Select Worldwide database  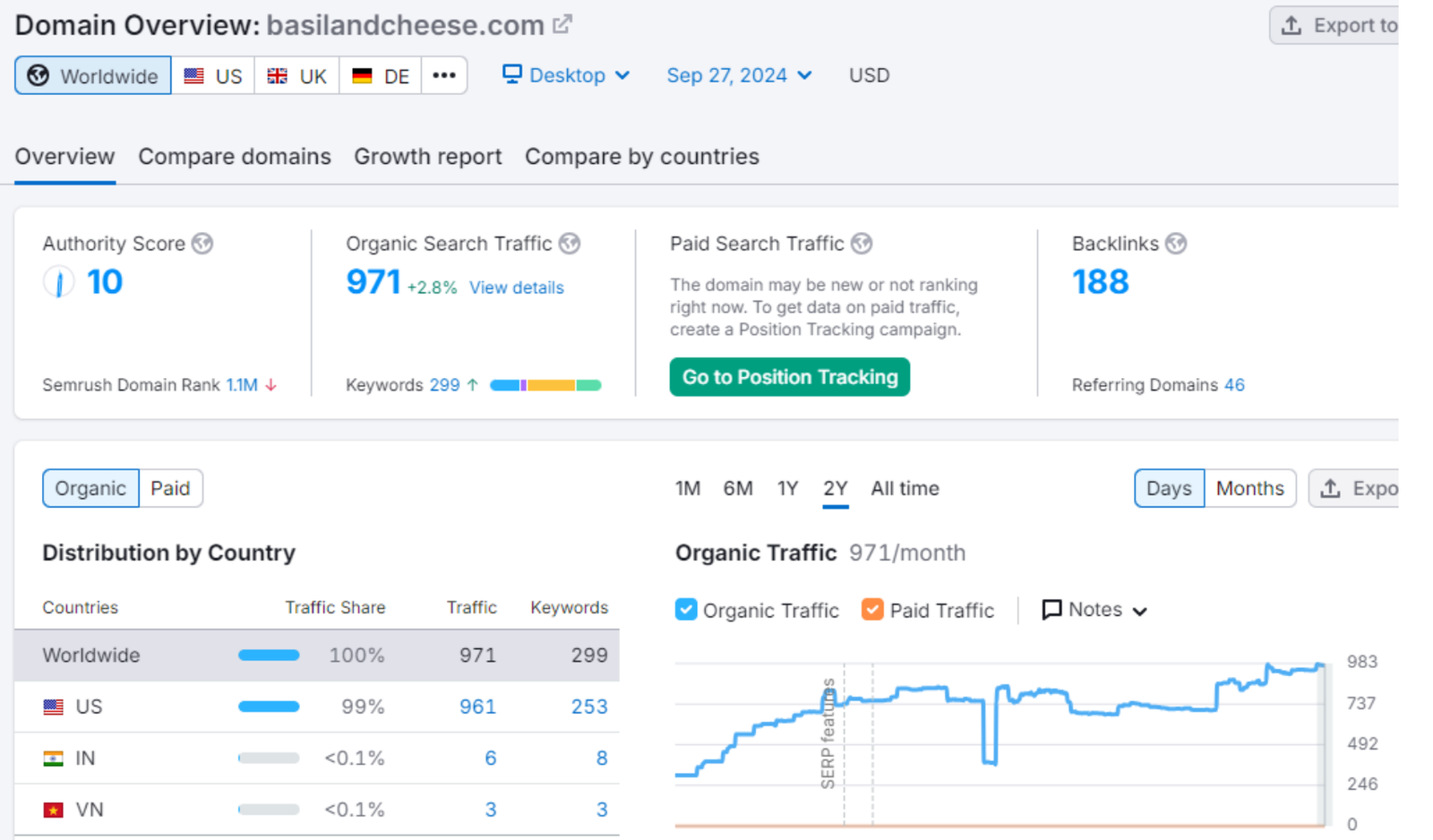click(x=93, y=75)
